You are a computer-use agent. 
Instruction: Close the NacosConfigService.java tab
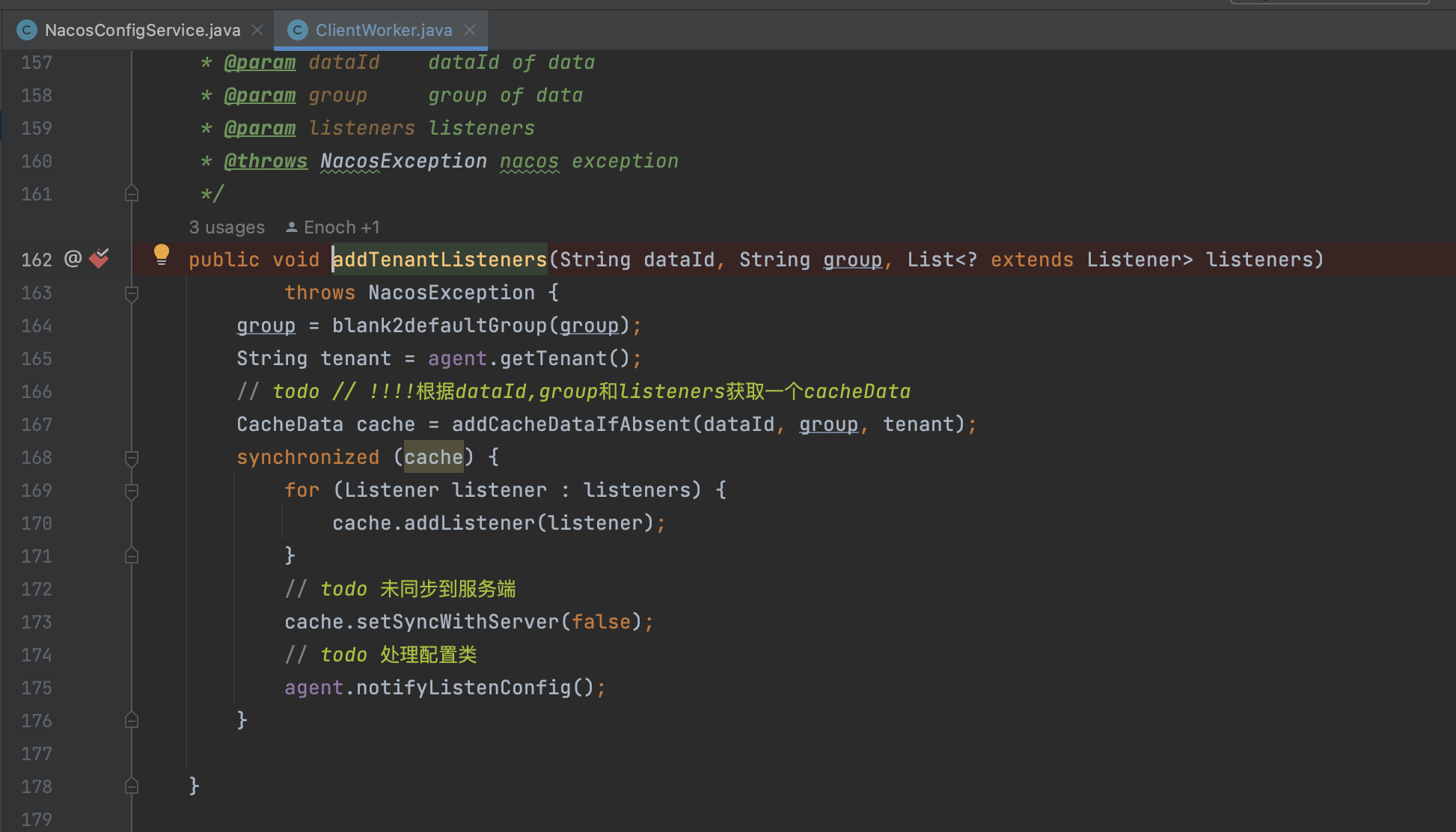(x=257, y=30)
